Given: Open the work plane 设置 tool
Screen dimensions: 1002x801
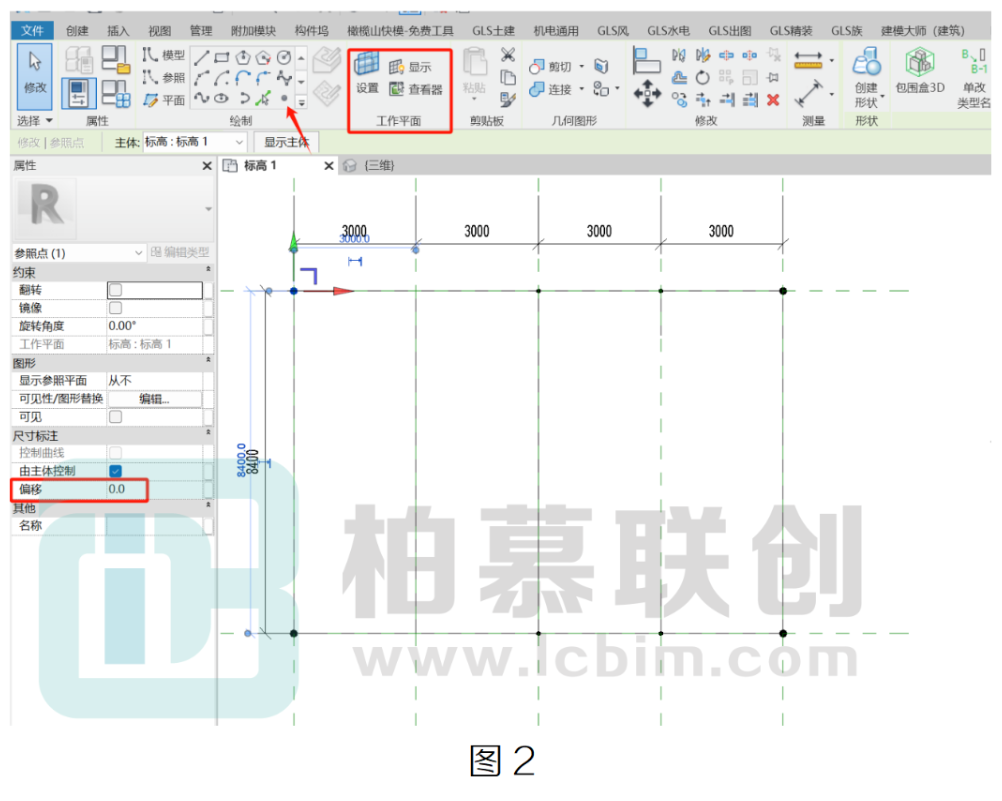Looking at the screenshot, I should (x=367, y=73).
